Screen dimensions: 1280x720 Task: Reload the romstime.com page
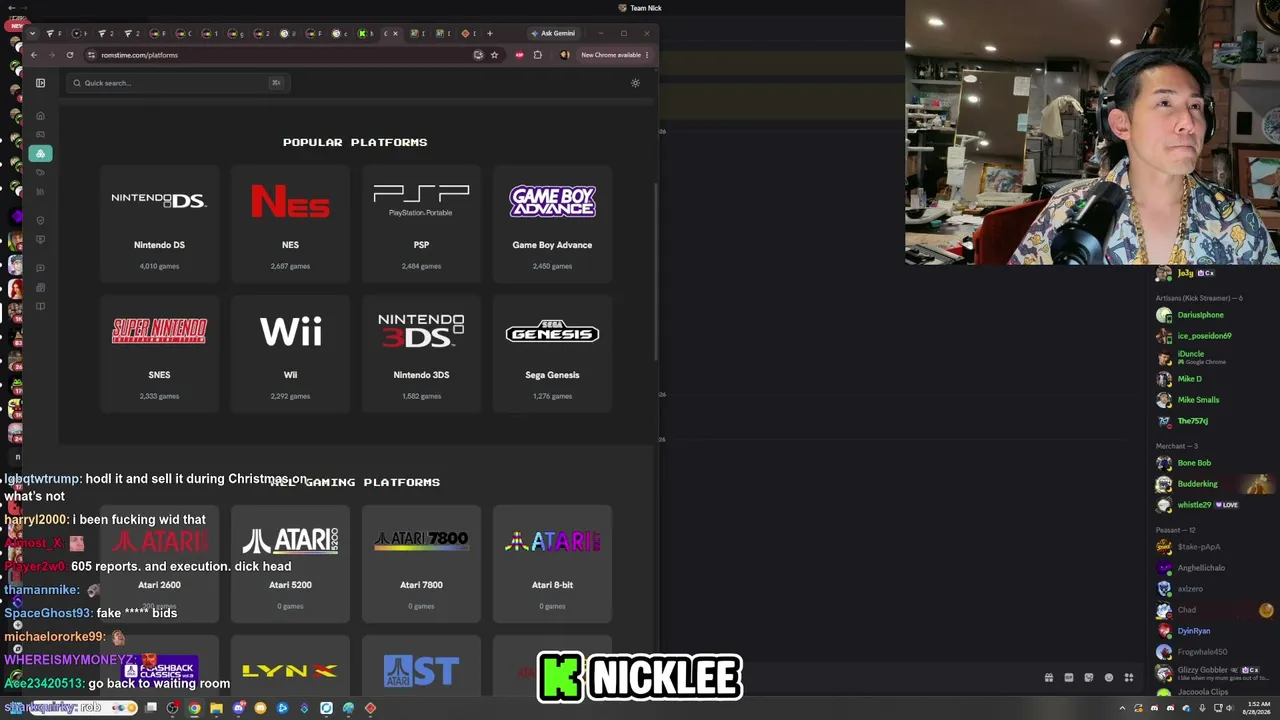pos(70,55)
